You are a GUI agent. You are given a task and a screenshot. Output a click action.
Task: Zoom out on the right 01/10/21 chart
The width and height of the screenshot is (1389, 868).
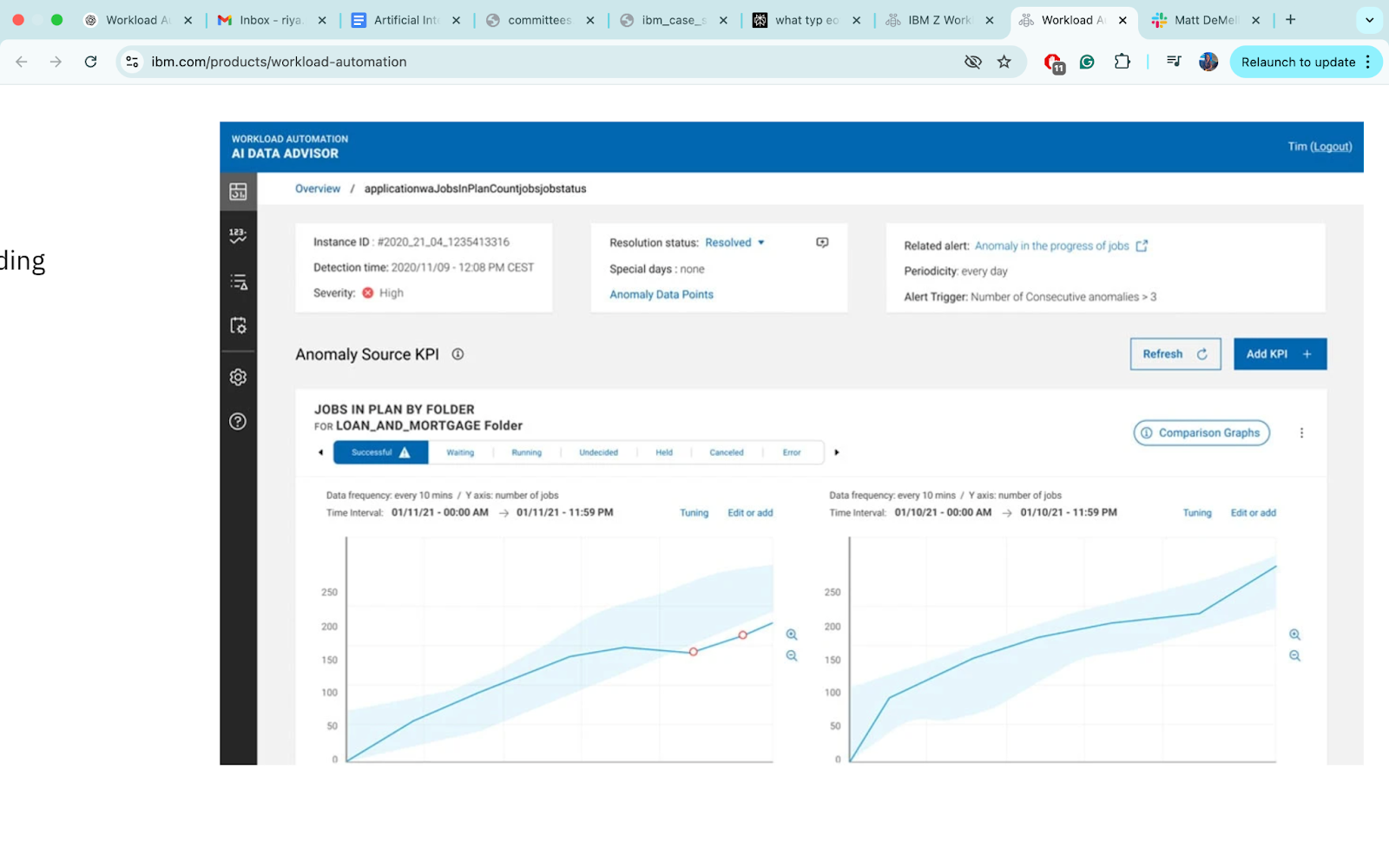coord(1294,656)
